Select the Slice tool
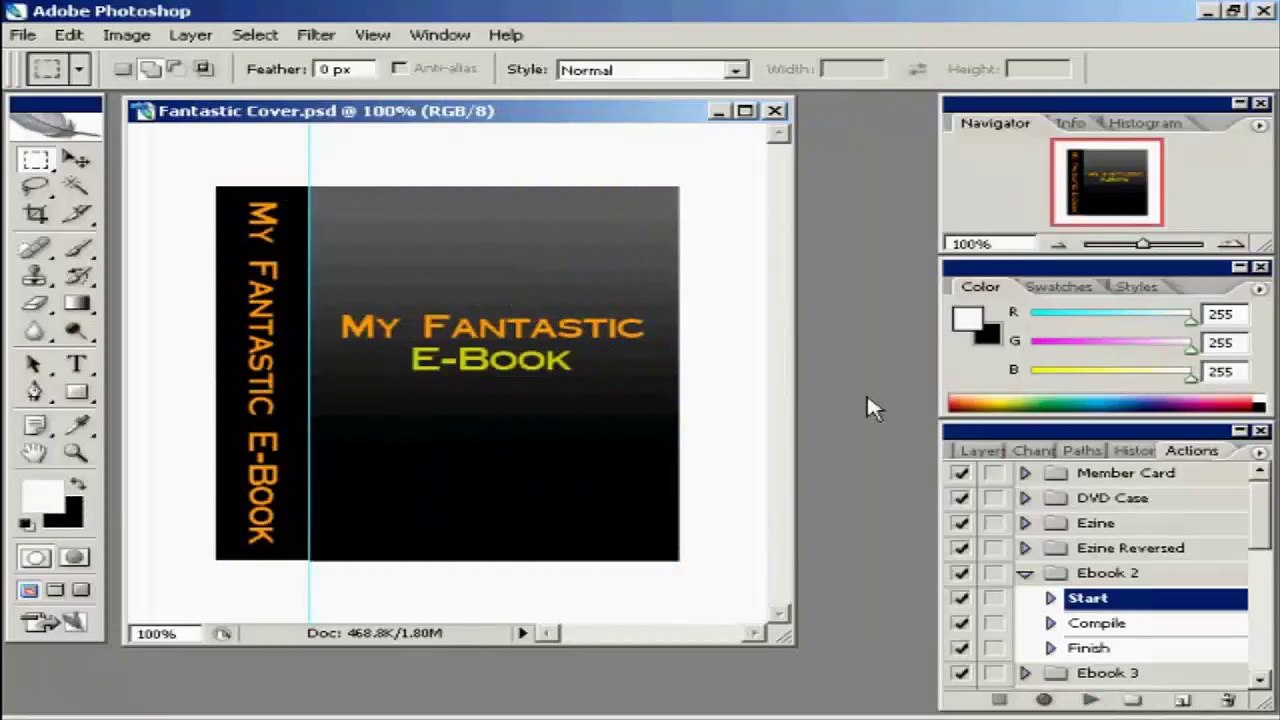 (x=75, y=213)
